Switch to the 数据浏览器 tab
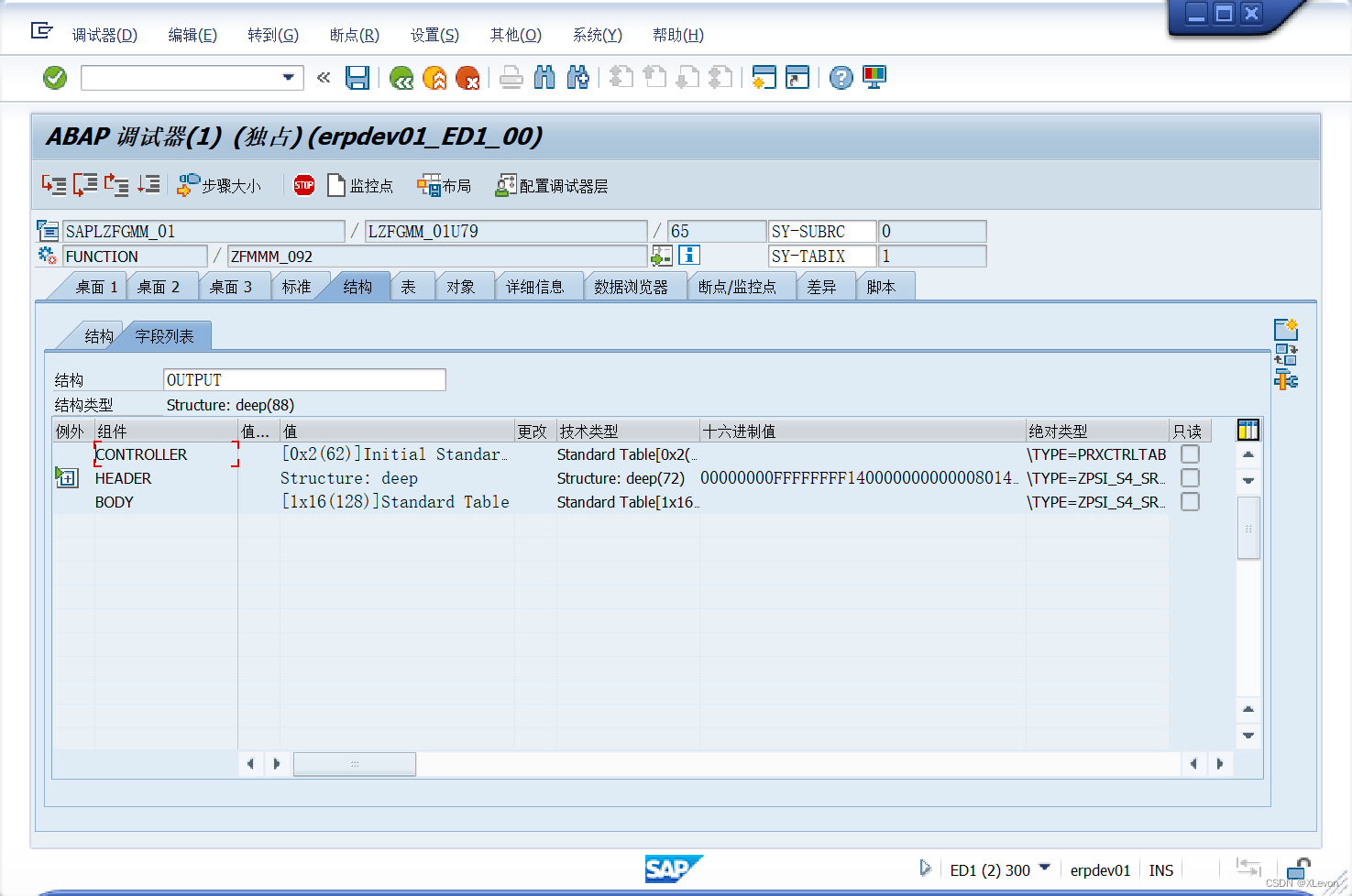This screenshot has width=1352, height=896. (x=631, y=287)
